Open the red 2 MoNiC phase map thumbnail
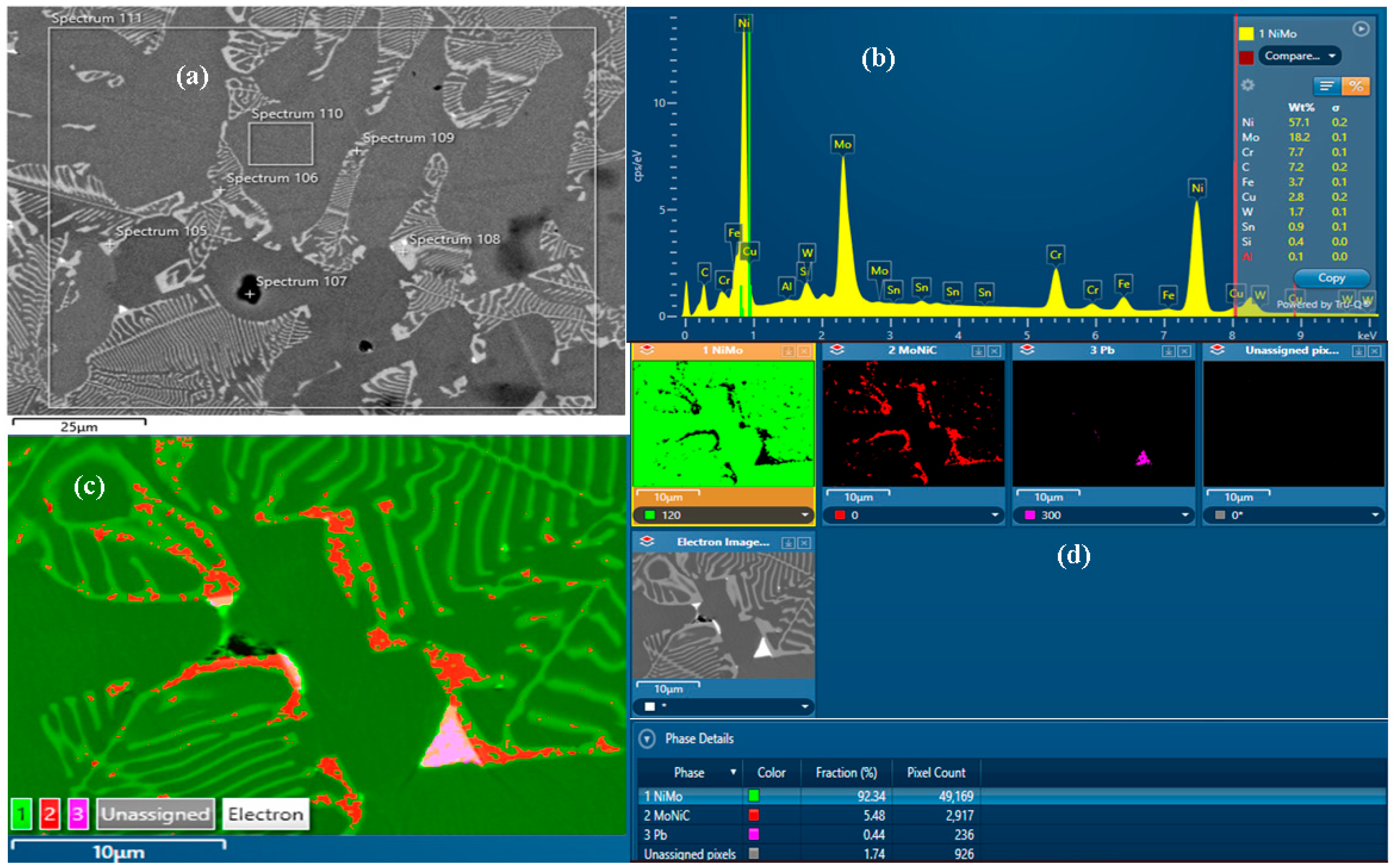This screenshot has height=868, width=1393. point(913,424)
